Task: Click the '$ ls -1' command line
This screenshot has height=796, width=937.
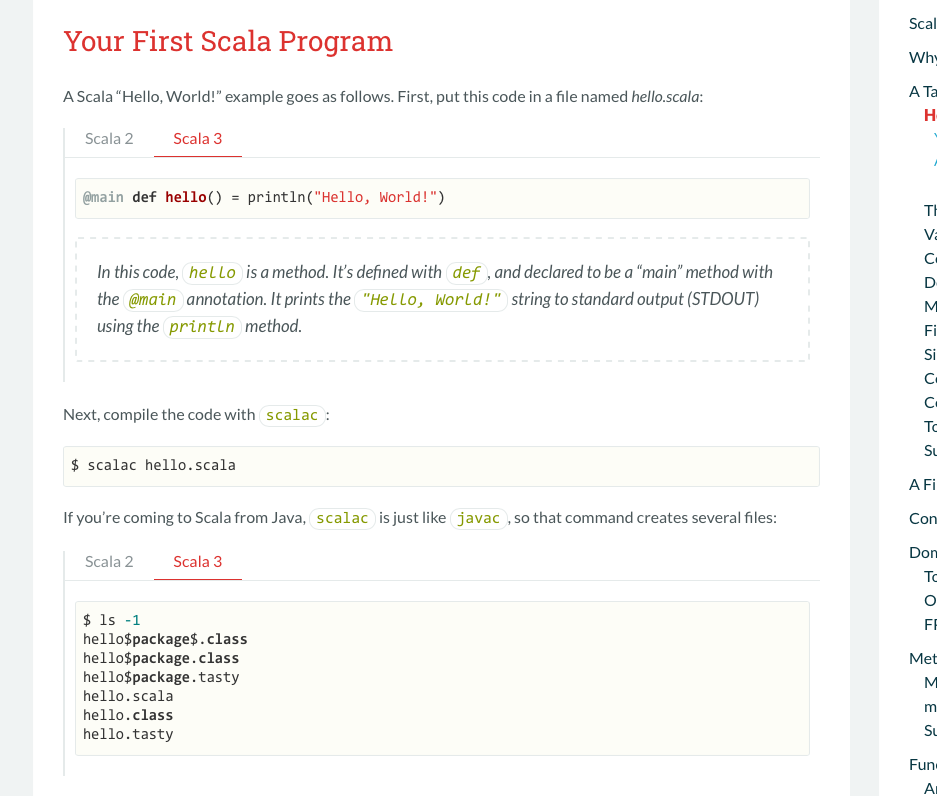Action: (x=112, y=620)
